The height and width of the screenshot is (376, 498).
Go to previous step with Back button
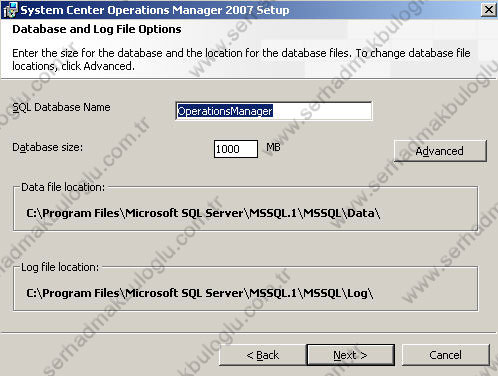(x=263, y=355)
